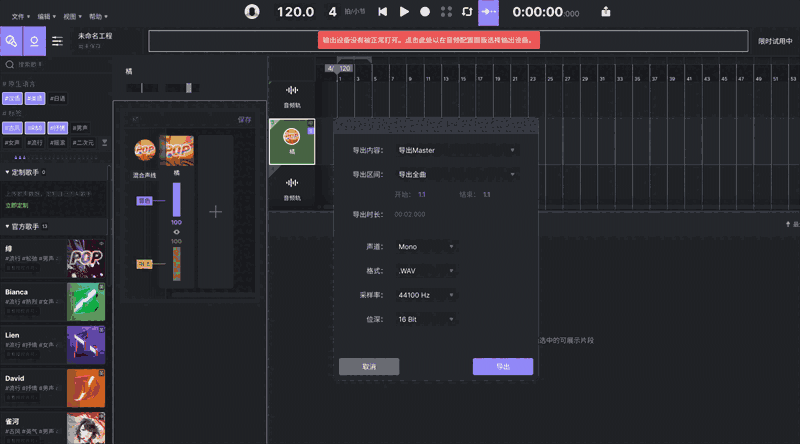800x444 pixels.
Task: Open the 44100 Hz sample rate dropdown
Action: point(426,295)
